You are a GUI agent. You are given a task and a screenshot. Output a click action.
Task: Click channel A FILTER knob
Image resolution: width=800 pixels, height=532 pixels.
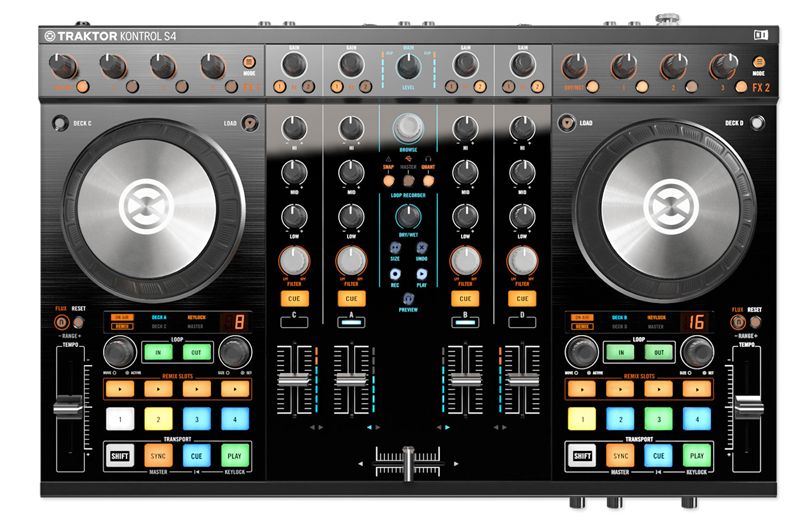[x=351, y=260]
